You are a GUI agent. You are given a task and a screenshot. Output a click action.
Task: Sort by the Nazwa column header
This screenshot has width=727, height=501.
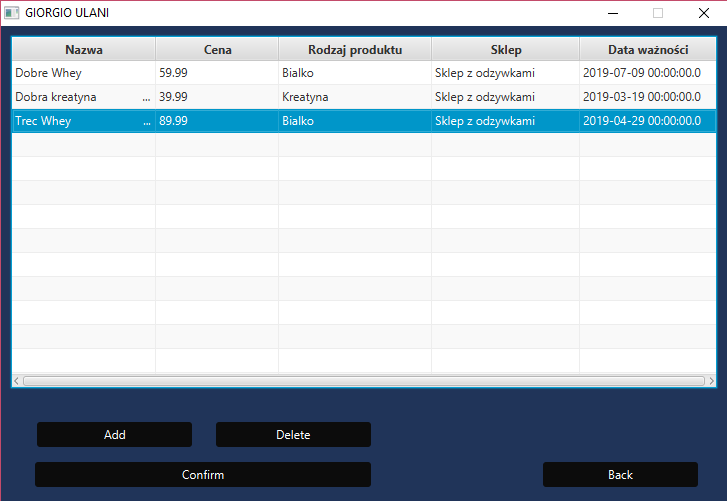[x=84, y=50]
